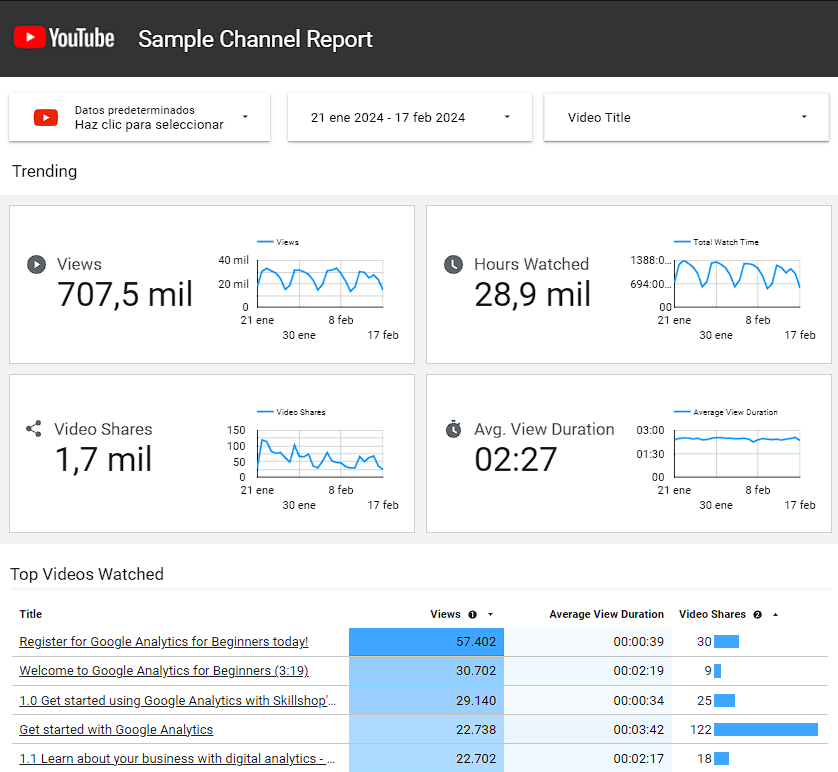The image size is (838, 772).
Task: Click the Views play icon
Action: pos(36,264)
